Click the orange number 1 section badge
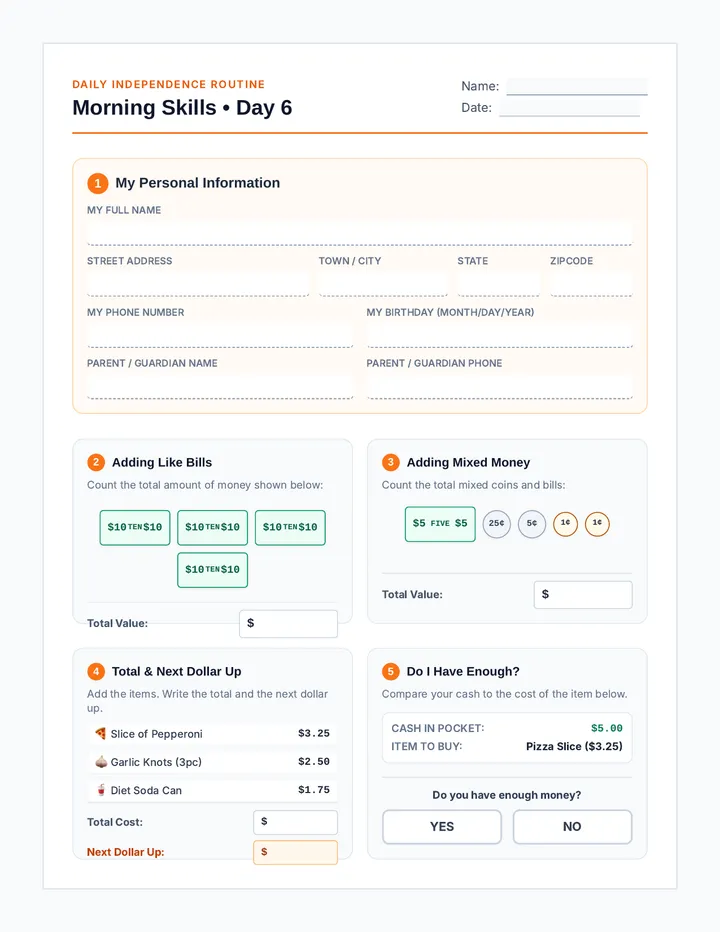Image resolution: width=720 pixels, height=932 pixels. pos(98,183)
